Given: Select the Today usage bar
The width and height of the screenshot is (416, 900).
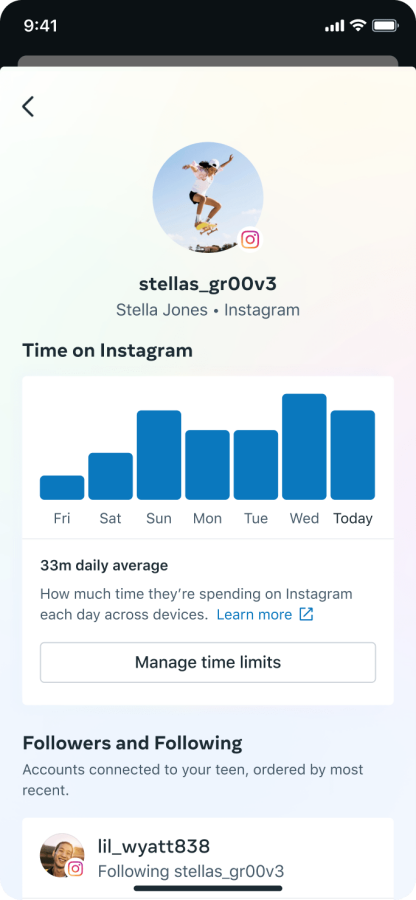Looking at the screenshot, I should [353, 455].
